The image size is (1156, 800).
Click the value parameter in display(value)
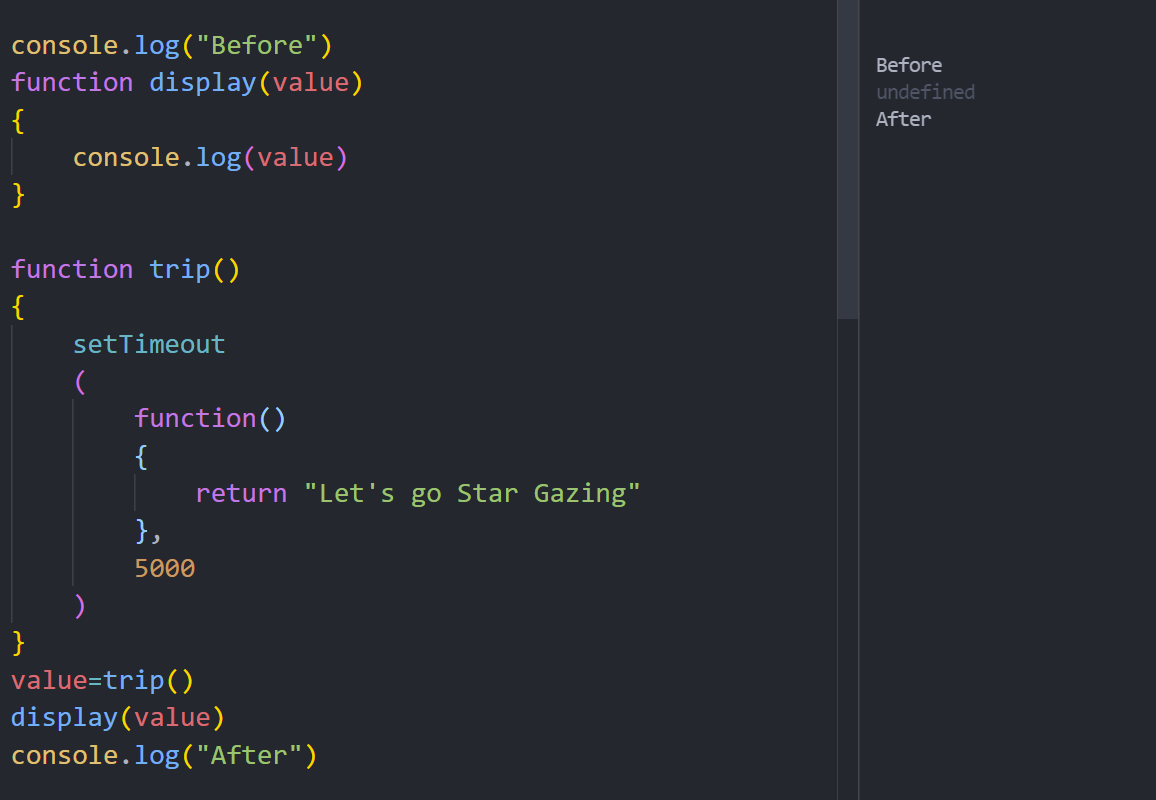point(314,82)
